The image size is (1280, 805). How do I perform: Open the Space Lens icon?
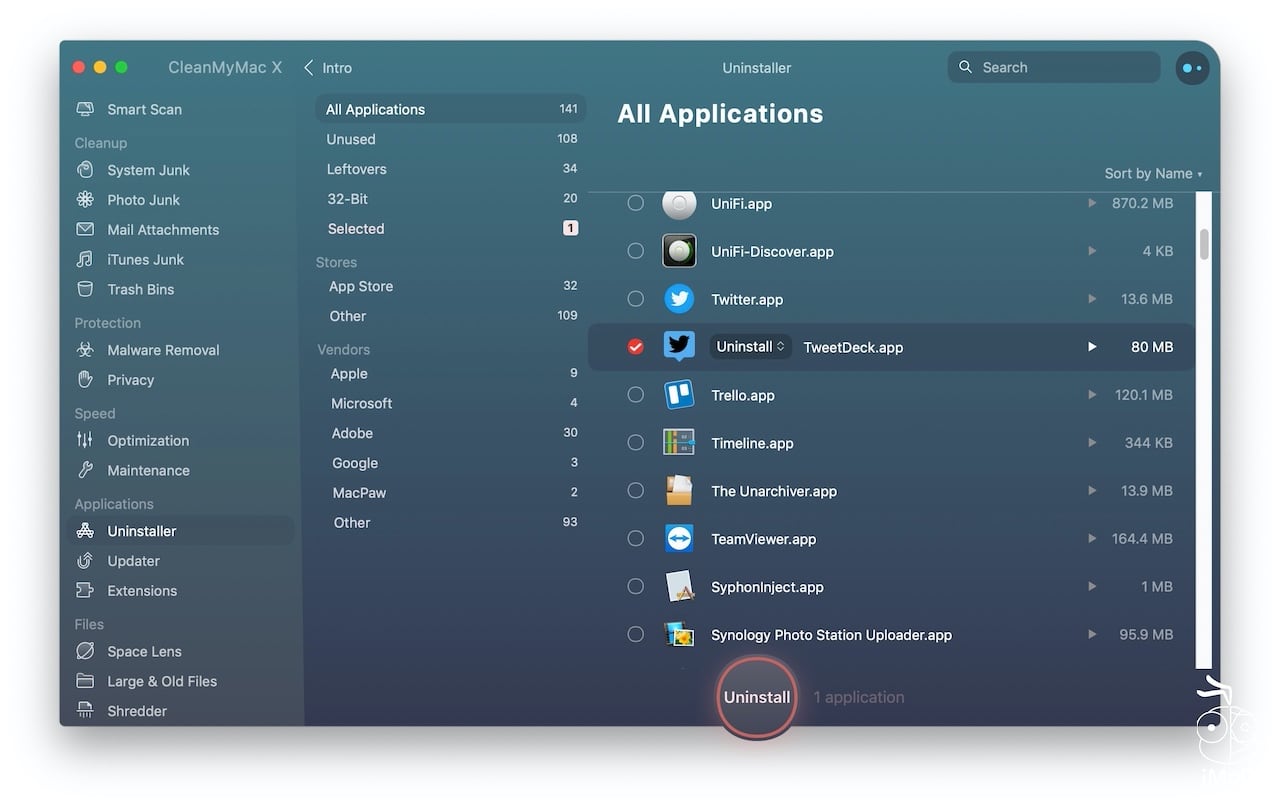(x=86, y=651)
